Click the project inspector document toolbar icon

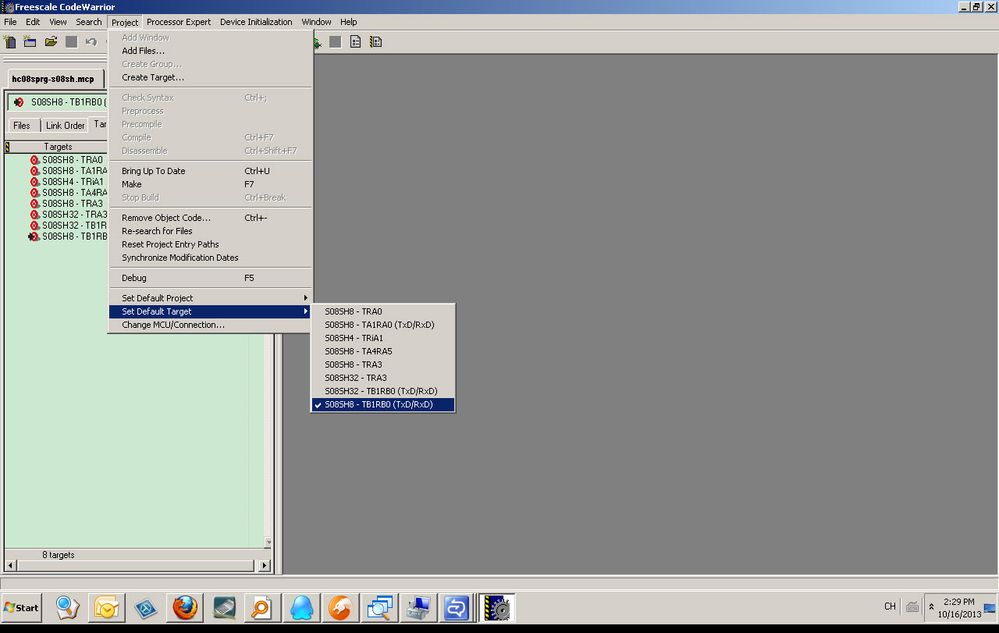pyautogui.click(x=356, y=42)
